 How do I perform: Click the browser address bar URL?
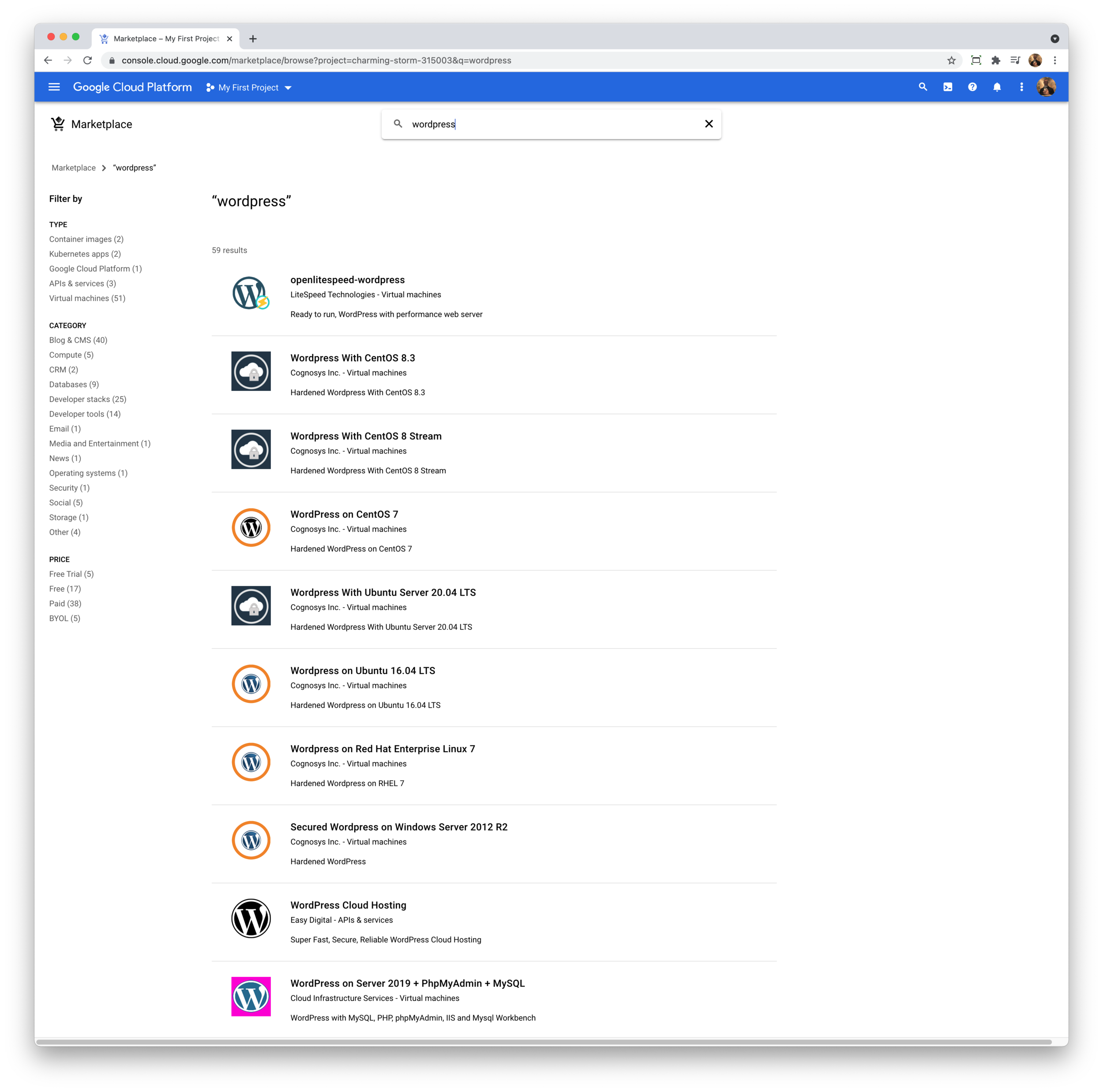click(x=316, y=60)
